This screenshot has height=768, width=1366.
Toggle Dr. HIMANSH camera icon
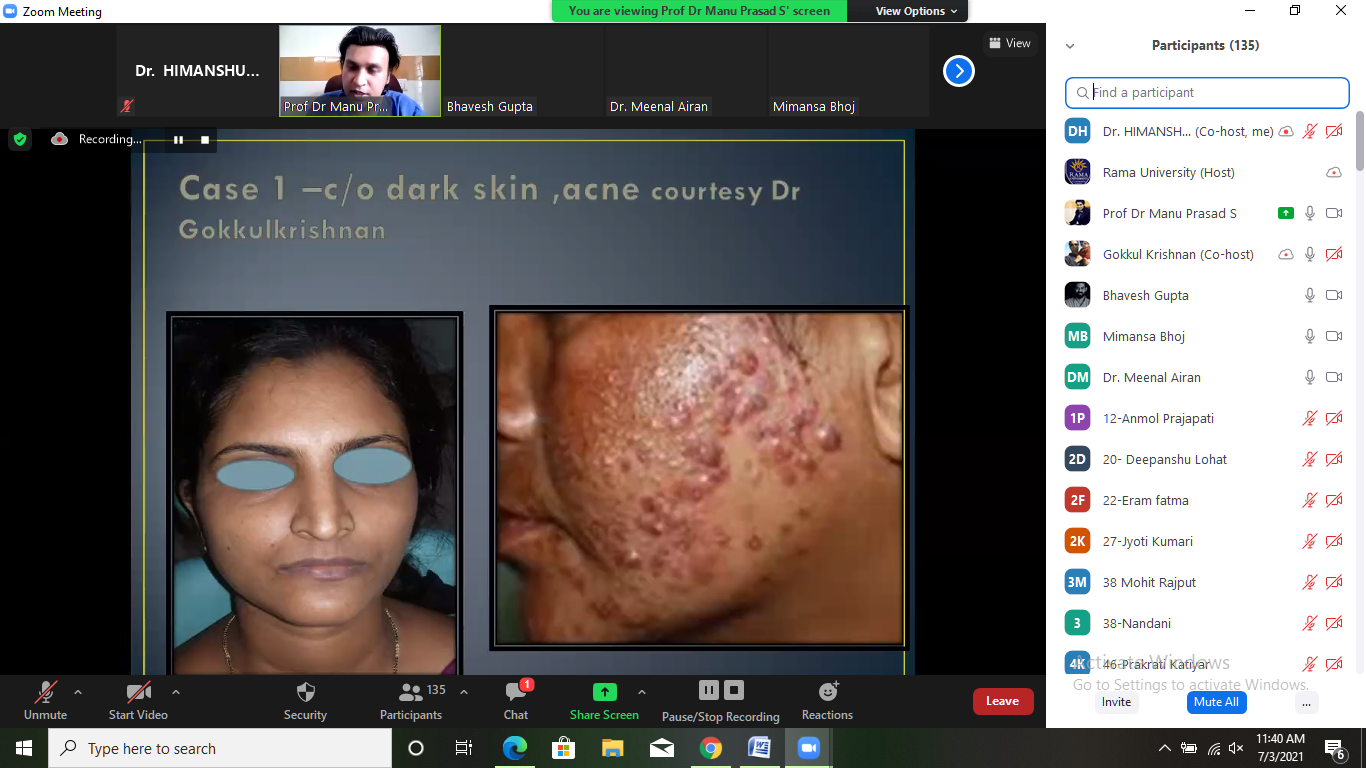click(1334, 131)
